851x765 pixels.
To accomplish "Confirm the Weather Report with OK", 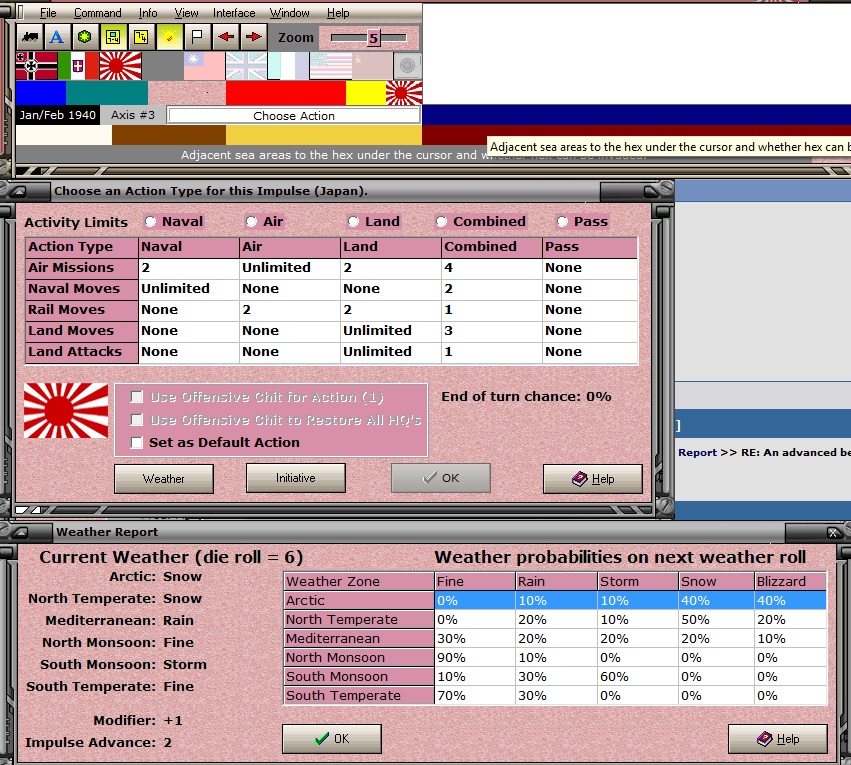I will click(x=332, y=738).
